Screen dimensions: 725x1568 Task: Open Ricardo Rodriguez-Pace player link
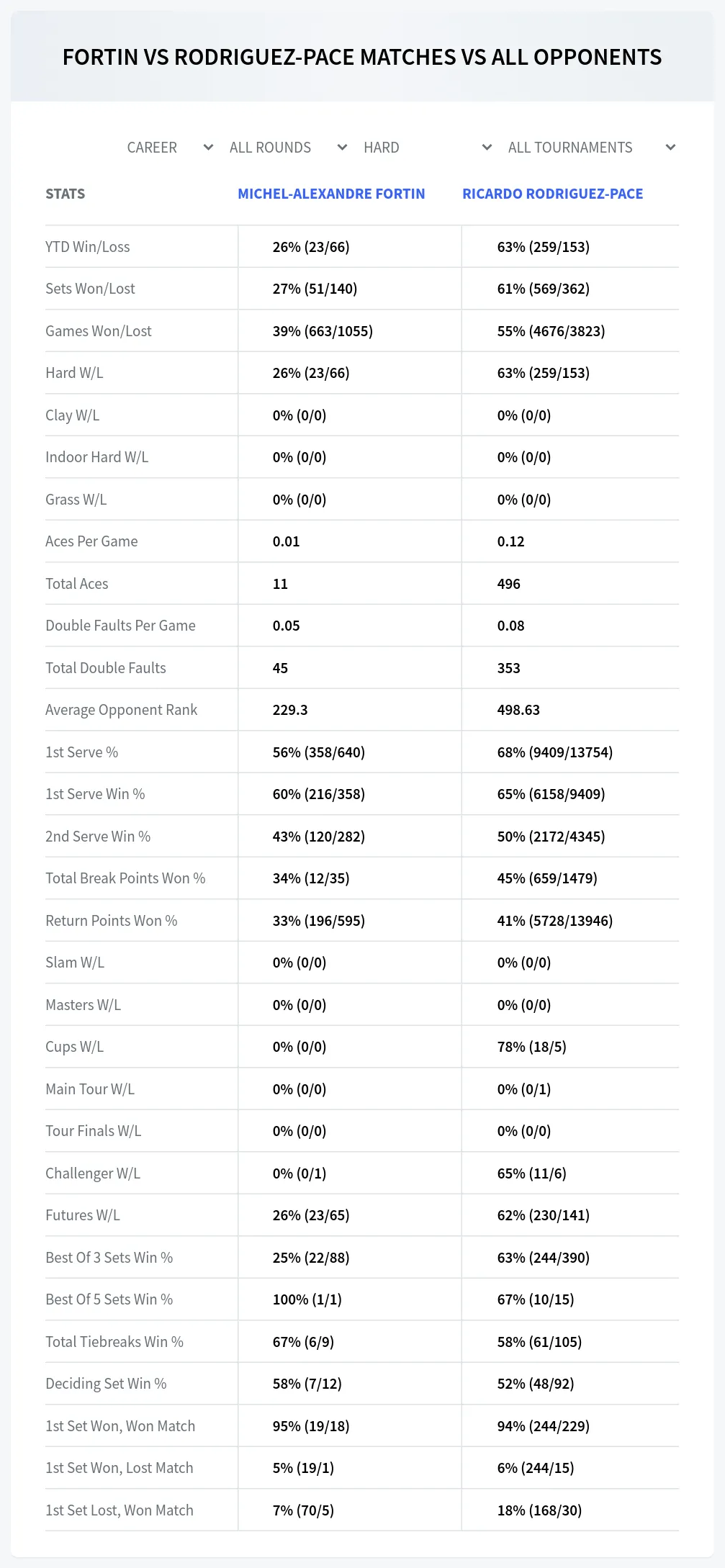coord(552,194)
